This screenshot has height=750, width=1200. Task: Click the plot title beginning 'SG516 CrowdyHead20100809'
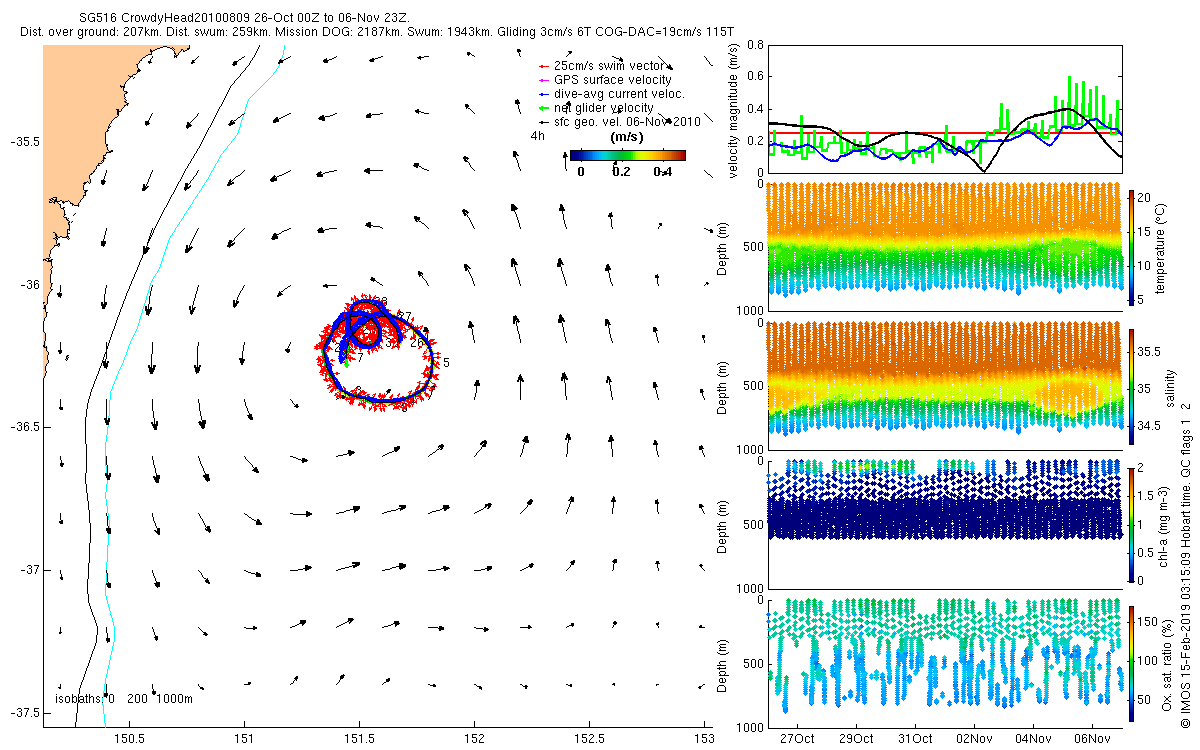pyautogui.click(x=244, y=18)
